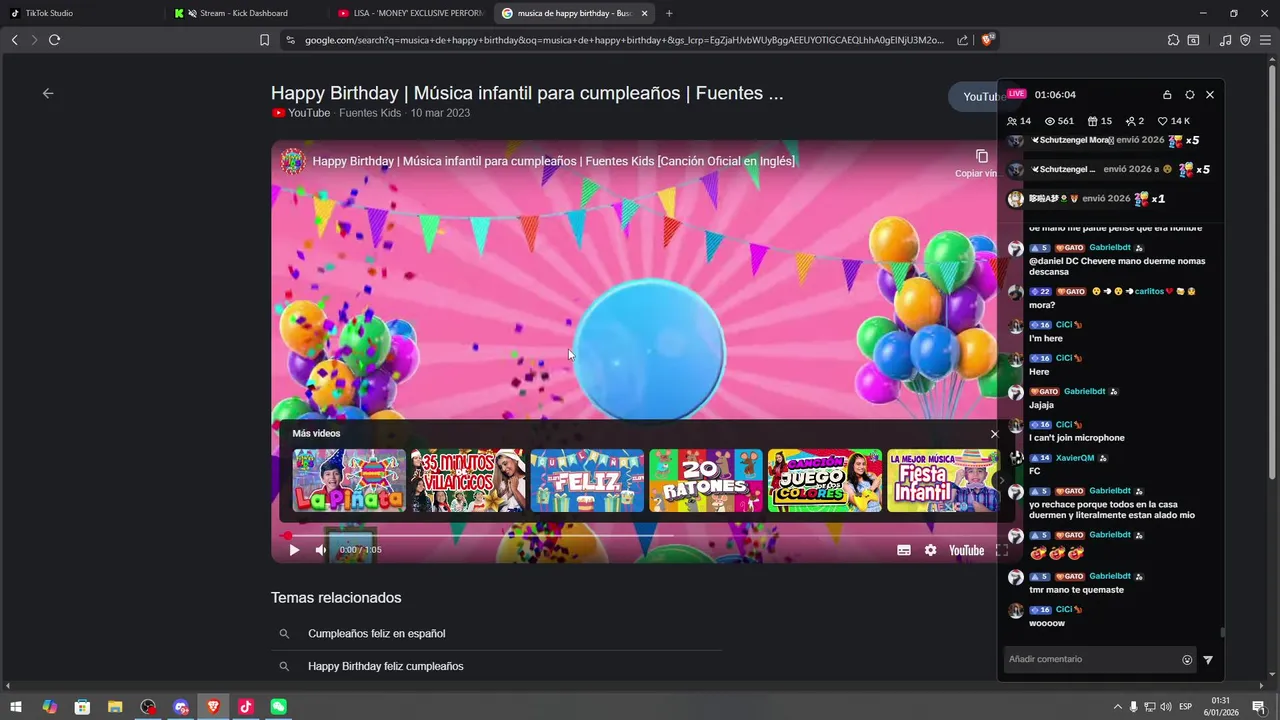Click the Fuentes Kids channel avatar in player

293,161
